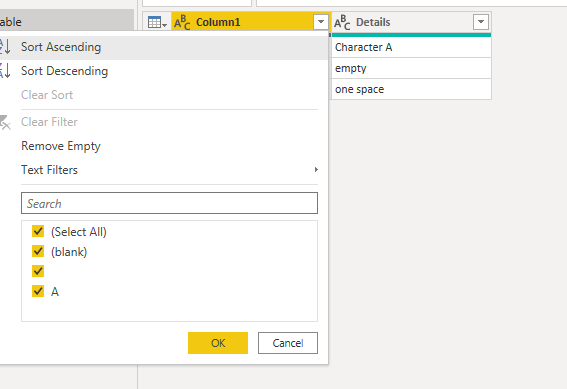Select the Clear Sort menu entry
The height and width of the screenshot is (389, 567).
pos(164,95)
